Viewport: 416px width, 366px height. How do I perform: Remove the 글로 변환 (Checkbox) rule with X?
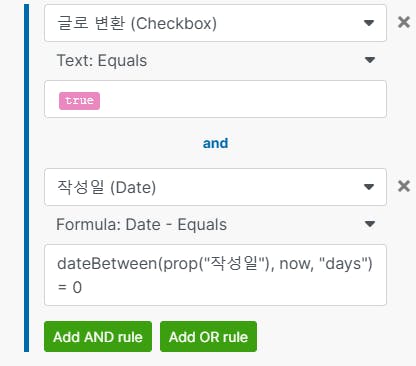point(404,22)
